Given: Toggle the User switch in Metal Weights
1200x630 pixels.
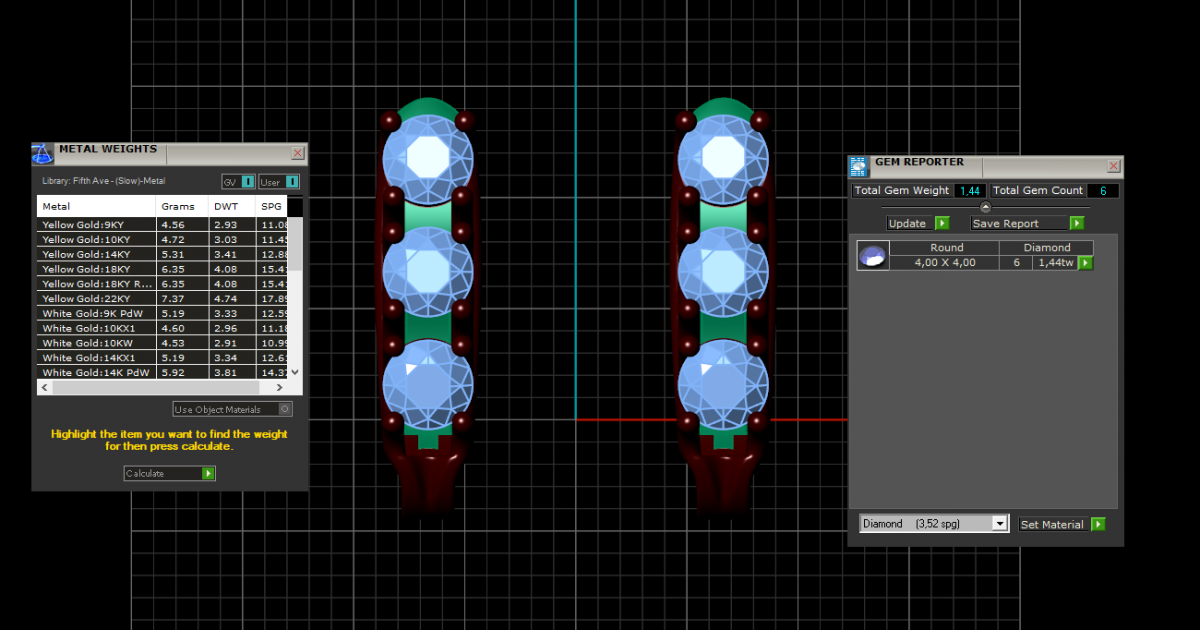Looking at the screenshot, I should click(279, 182).
